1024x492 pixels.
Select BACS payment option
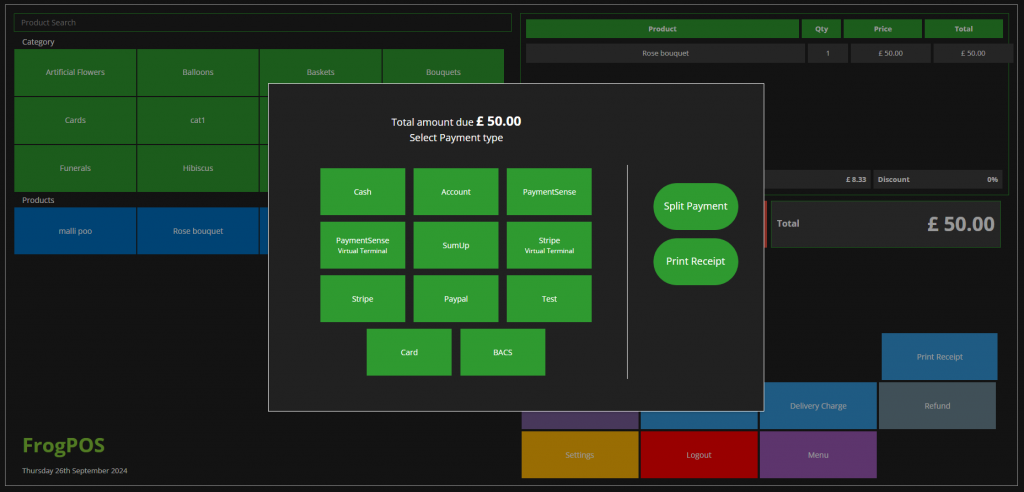click(x=502, y=352)
